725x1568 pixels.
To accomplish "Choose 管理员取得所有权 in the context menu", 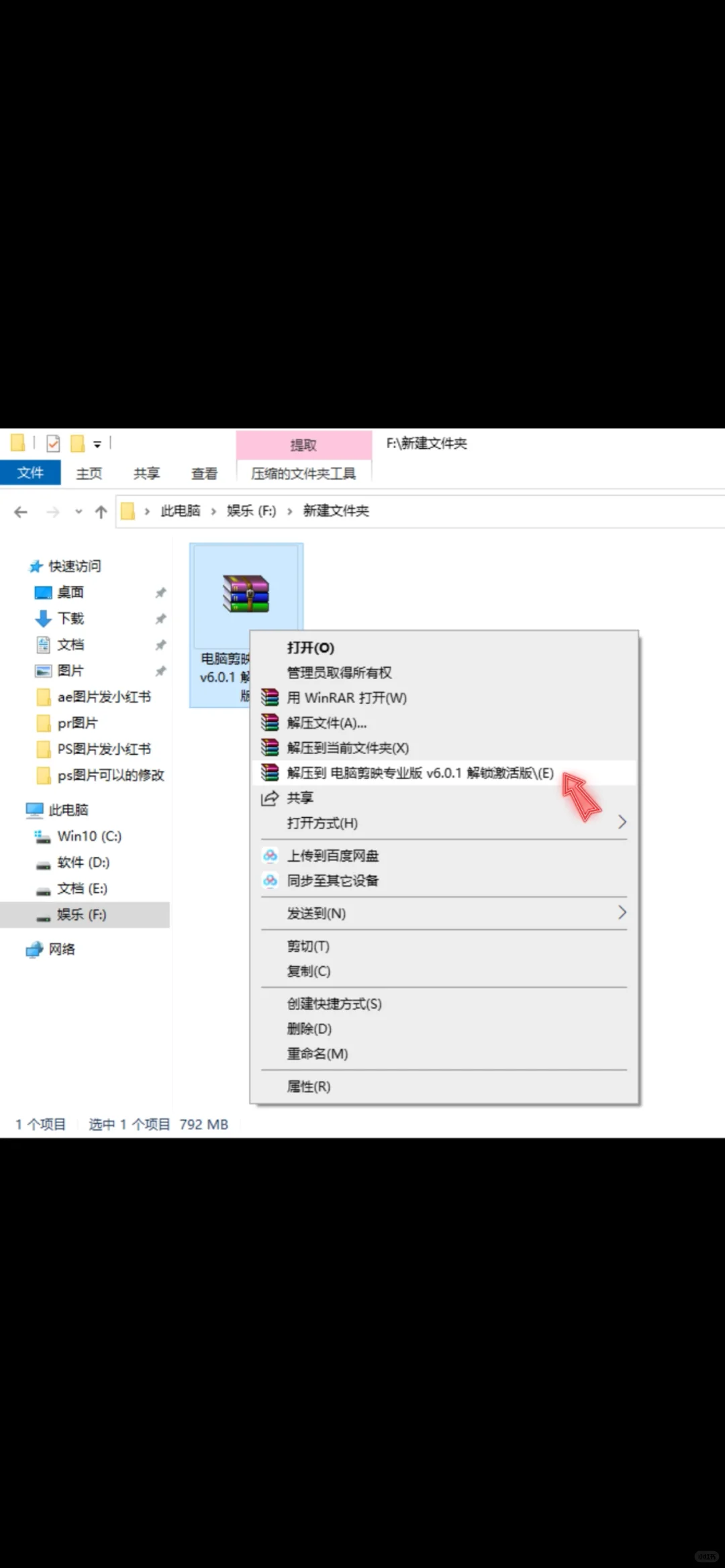I will click(x=444, y=673).
